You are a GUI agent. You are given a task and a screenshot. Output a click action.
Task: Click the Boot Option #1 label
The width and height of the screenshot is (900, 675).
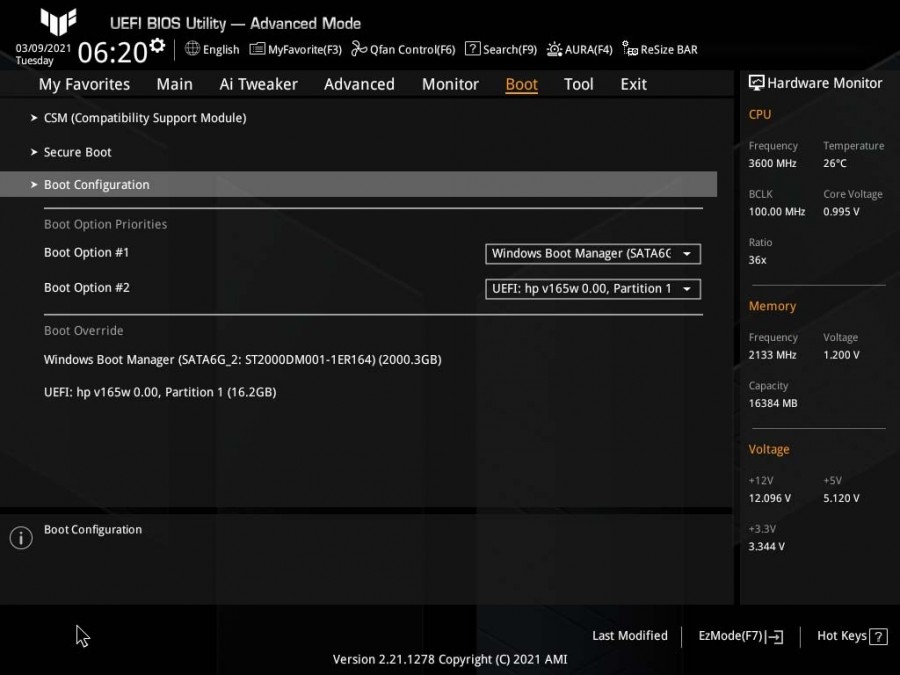[x=87, y=253]
